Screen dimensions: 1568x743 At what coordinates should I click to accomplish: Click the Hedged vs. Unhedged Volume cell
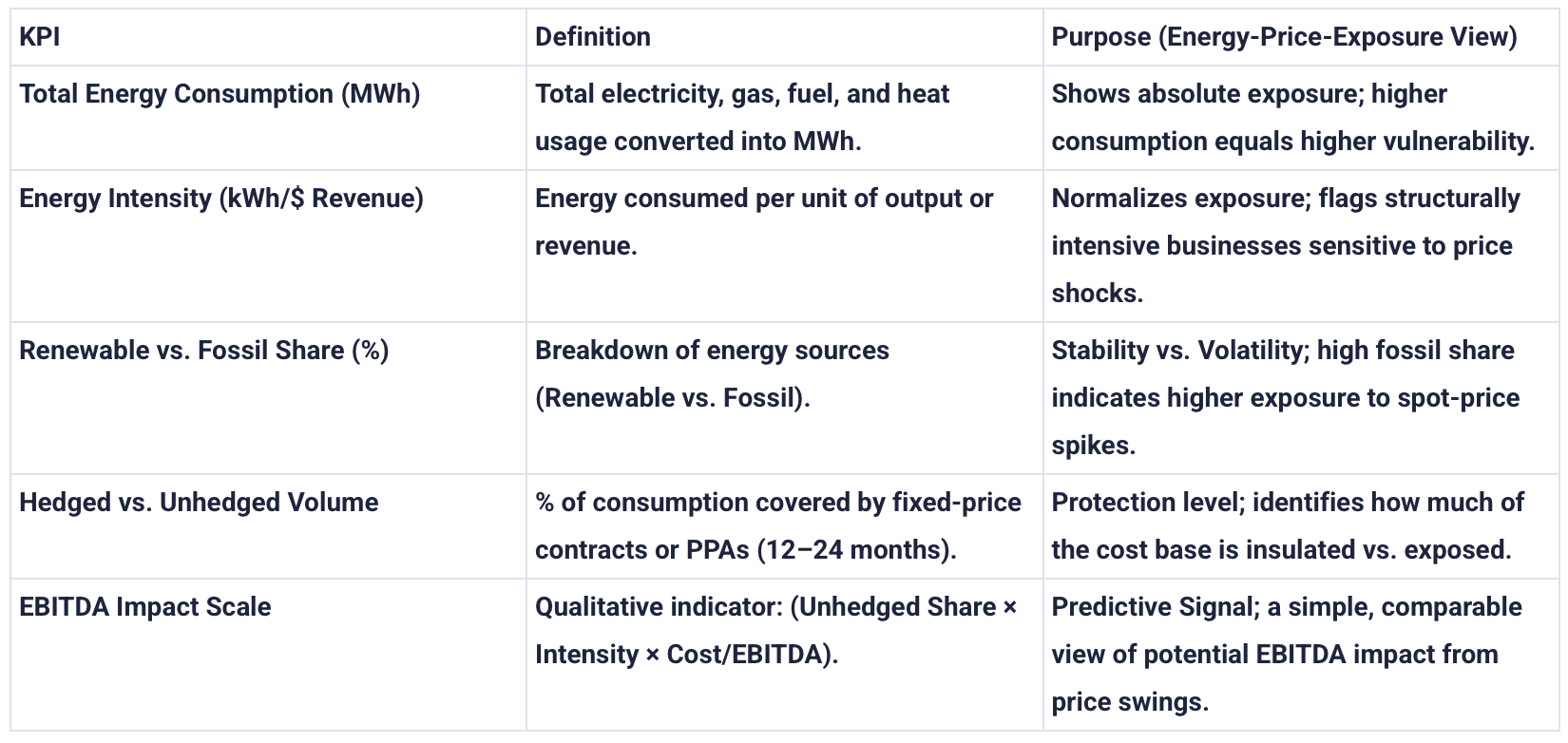coord(199,503)
